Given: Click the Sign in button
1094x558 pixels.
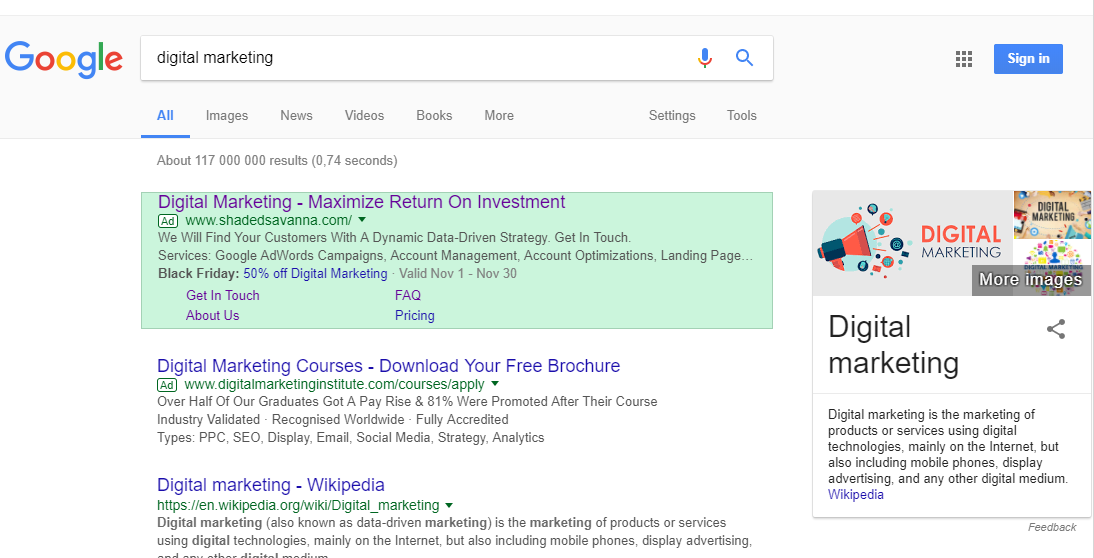Looking at the screenshot, I should point(1028,59).
